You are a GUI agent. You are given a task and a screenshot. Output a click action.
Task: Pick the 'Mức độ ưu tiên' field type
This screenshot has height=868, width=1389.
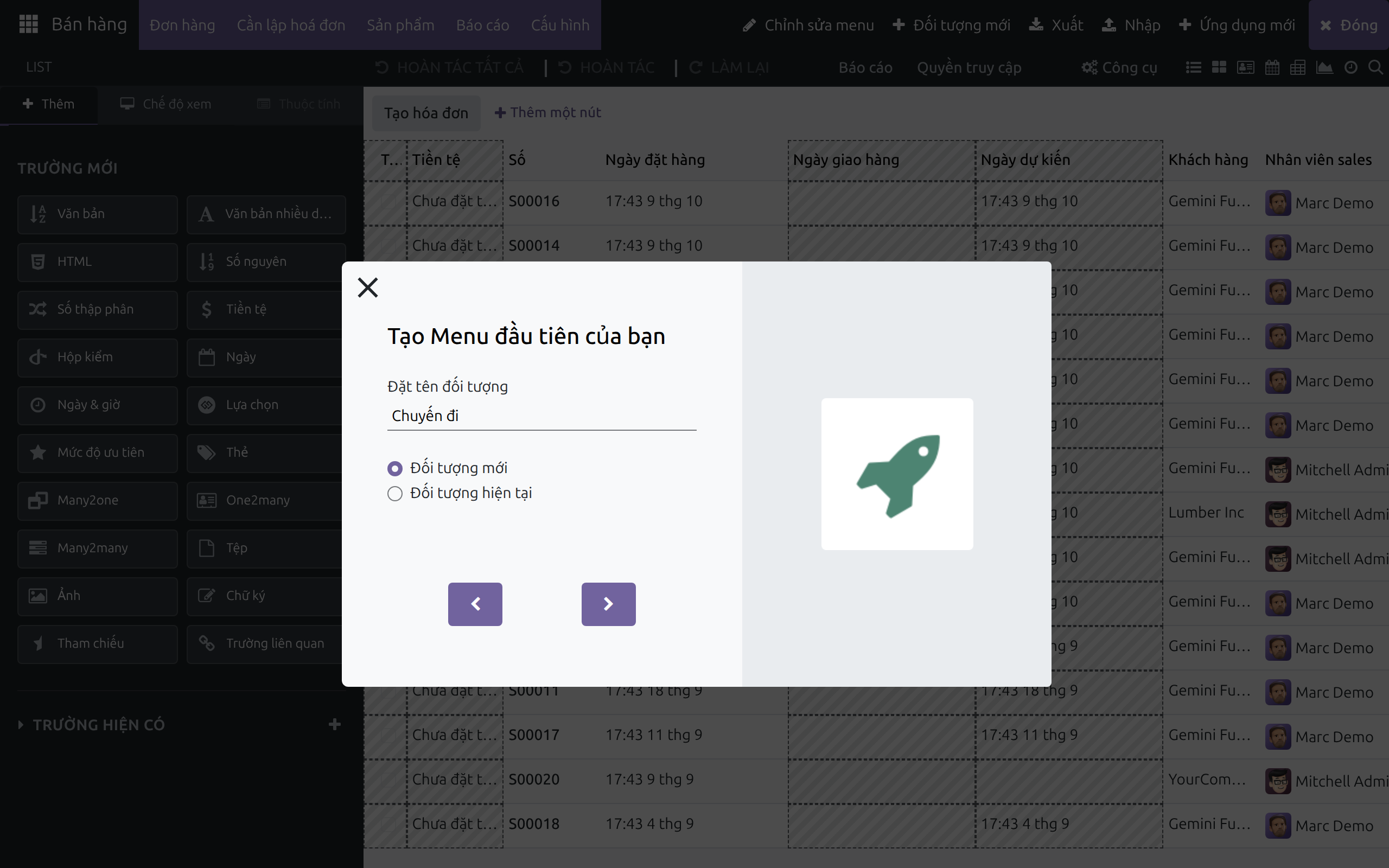(98, 452)
